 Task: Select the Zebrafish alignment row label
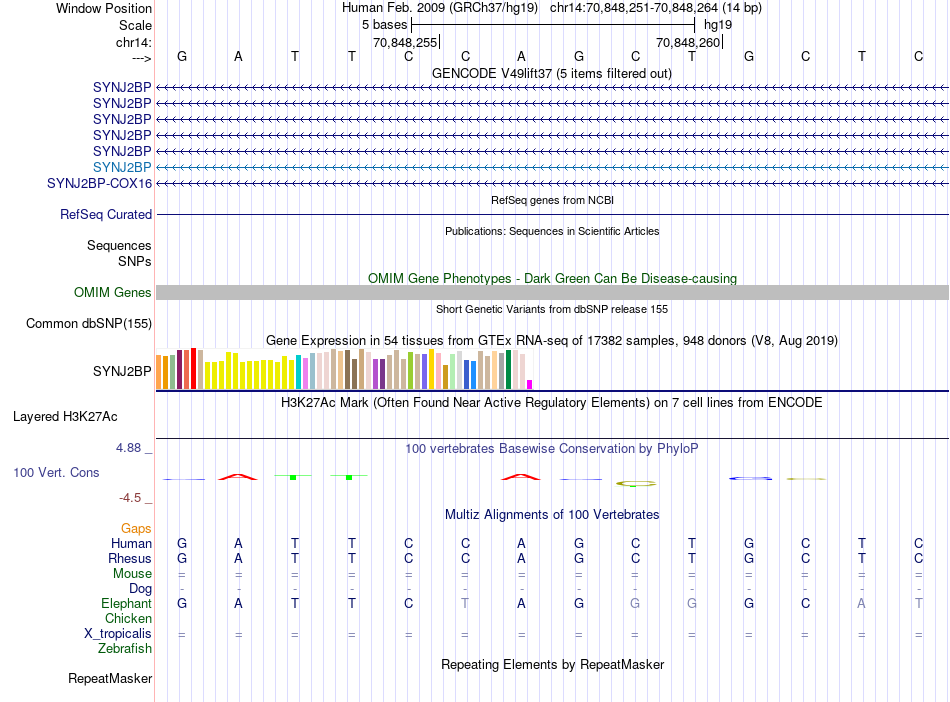(x=125, y=648)
